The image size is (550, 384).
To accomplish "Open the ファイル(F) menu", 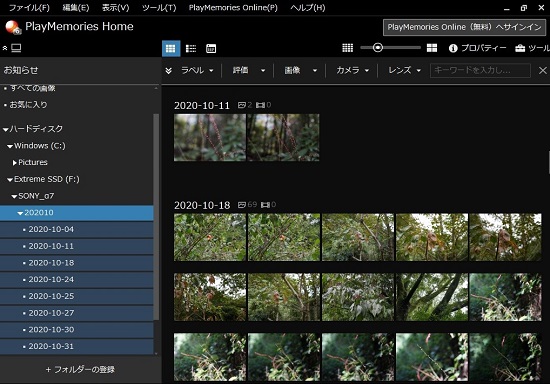I will (x=29, y=8).
